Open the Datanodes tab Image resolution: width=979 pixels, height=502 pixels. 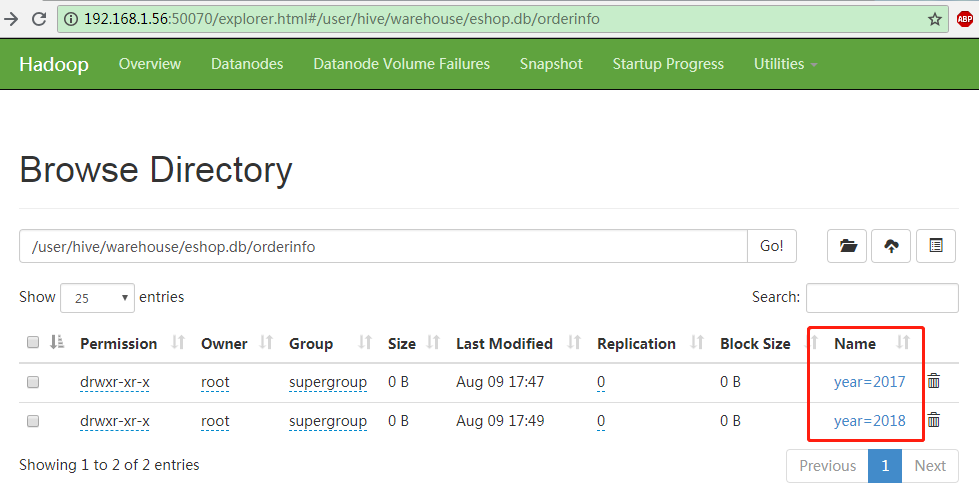coord(247,64)
